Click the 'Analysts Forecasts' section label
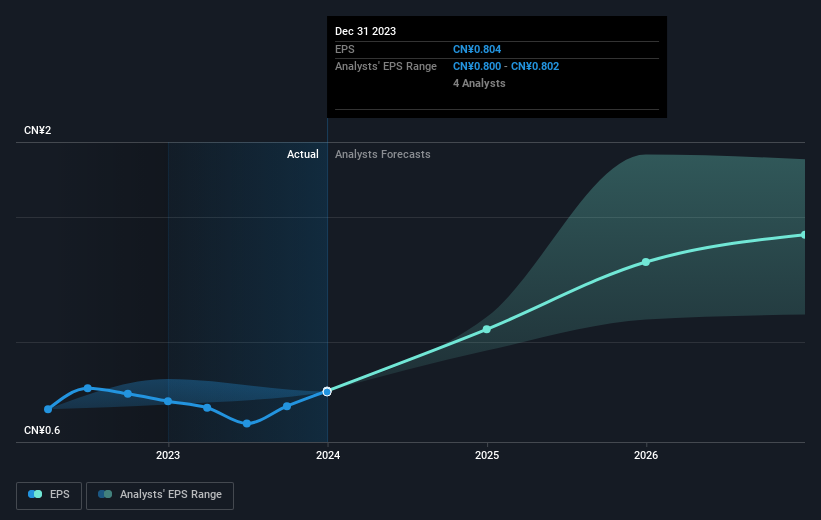 [x=383, y=154]
